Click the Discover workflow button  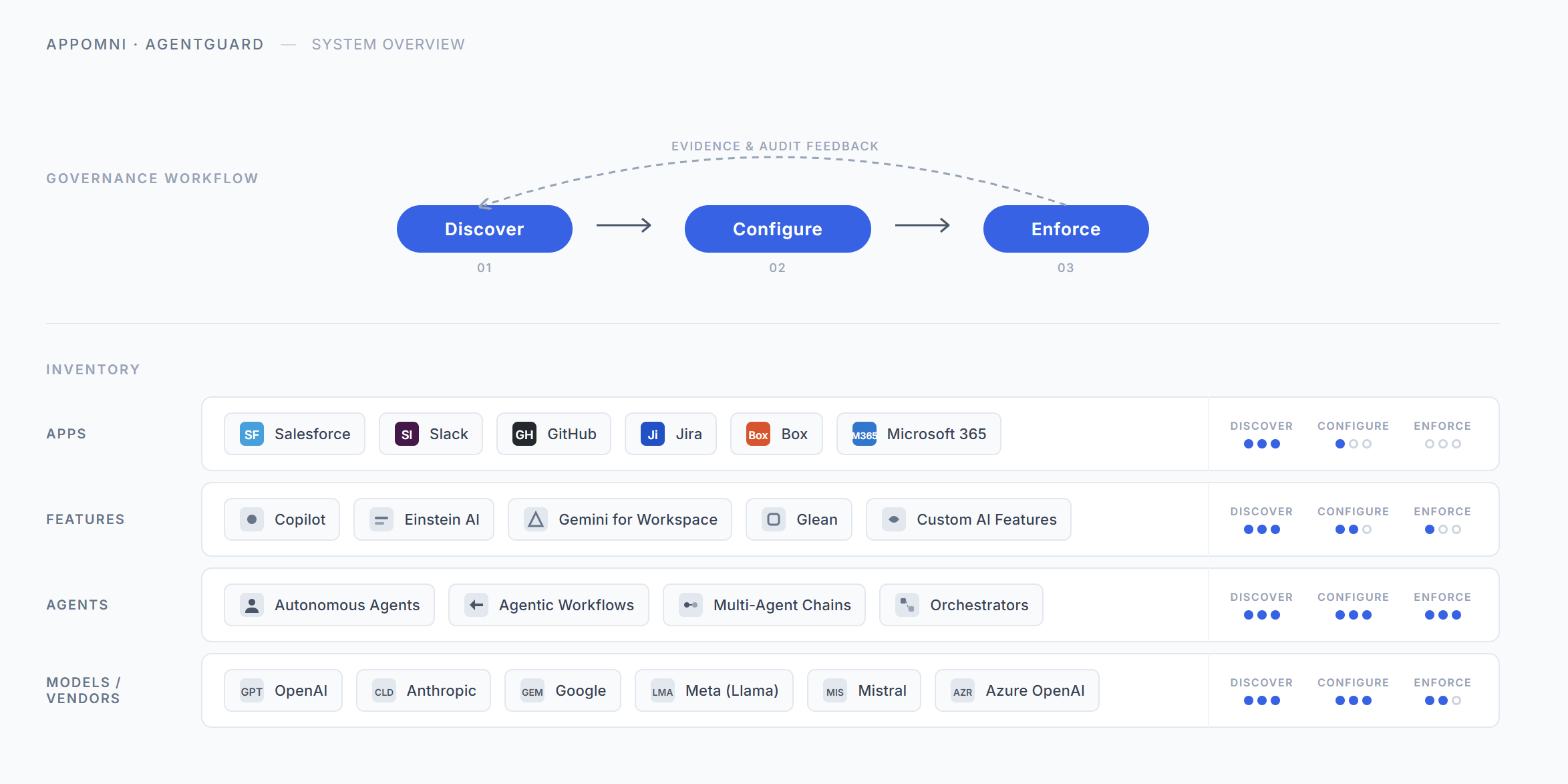[x=484, y=229]
